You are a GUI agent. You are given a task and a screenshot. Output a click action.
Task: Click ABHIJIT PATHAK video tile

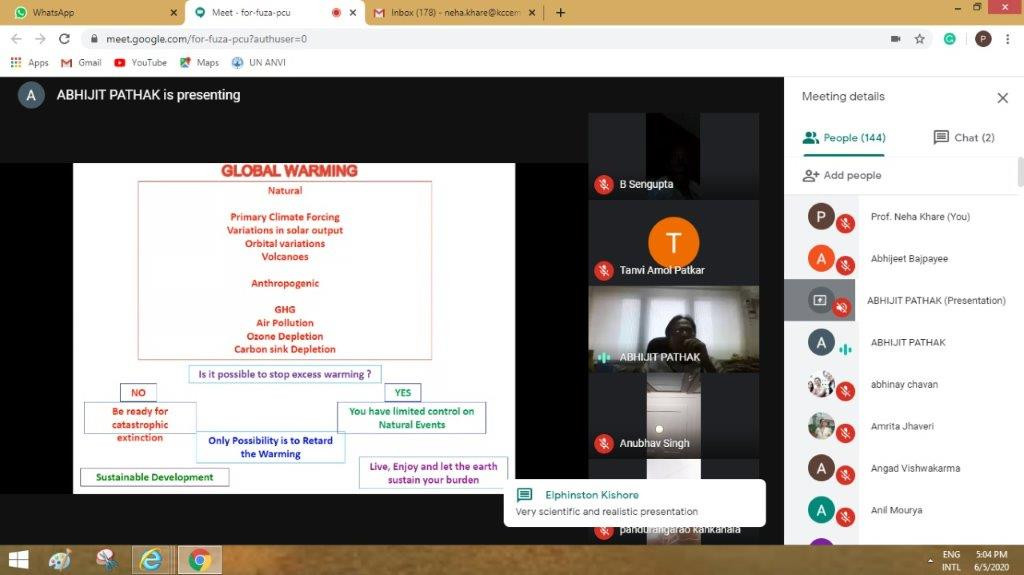(x=673, y=329)
